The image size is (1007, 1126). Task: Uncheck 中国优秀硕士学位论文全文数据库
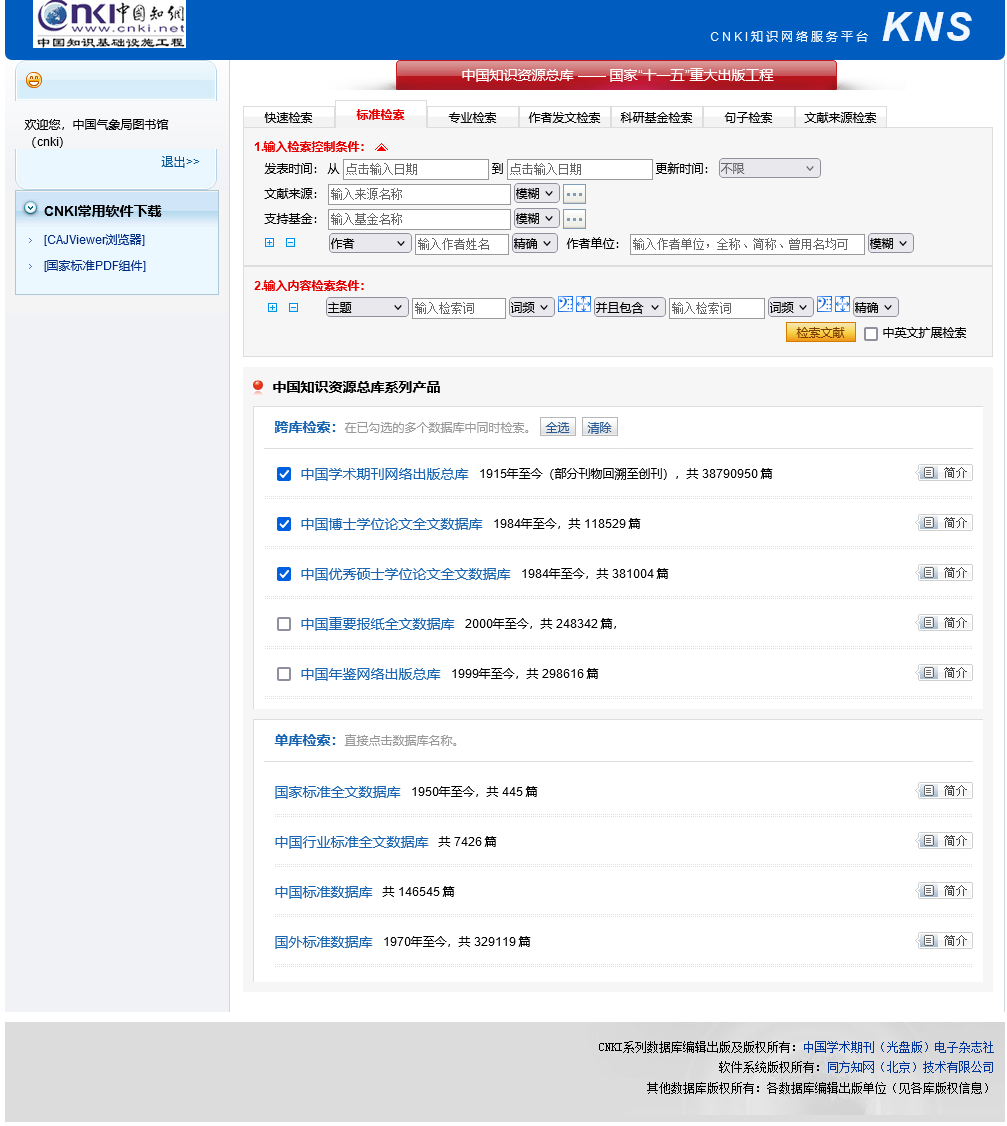click(284, 573)
